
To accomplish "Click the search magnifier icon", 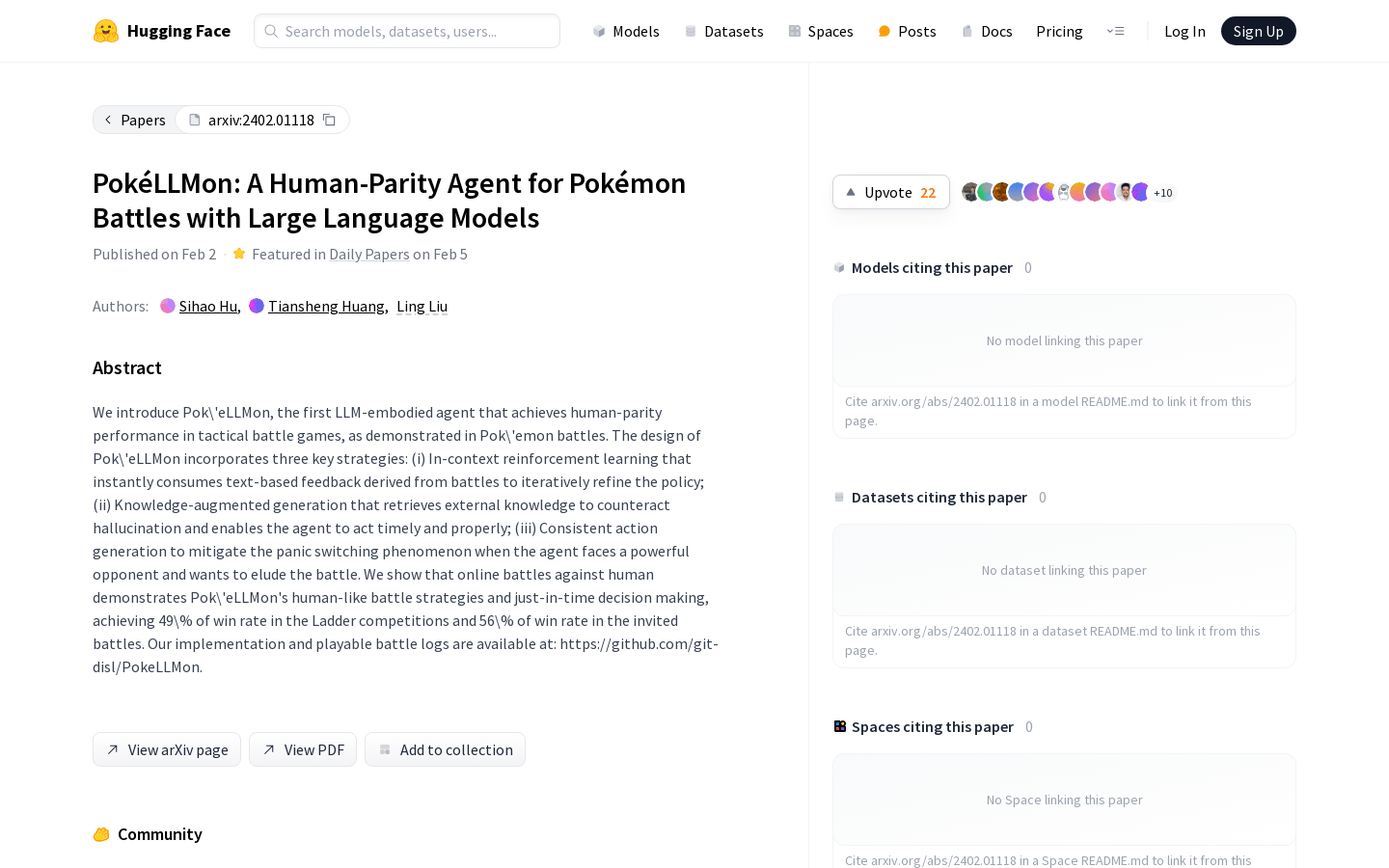I will 272,31.
